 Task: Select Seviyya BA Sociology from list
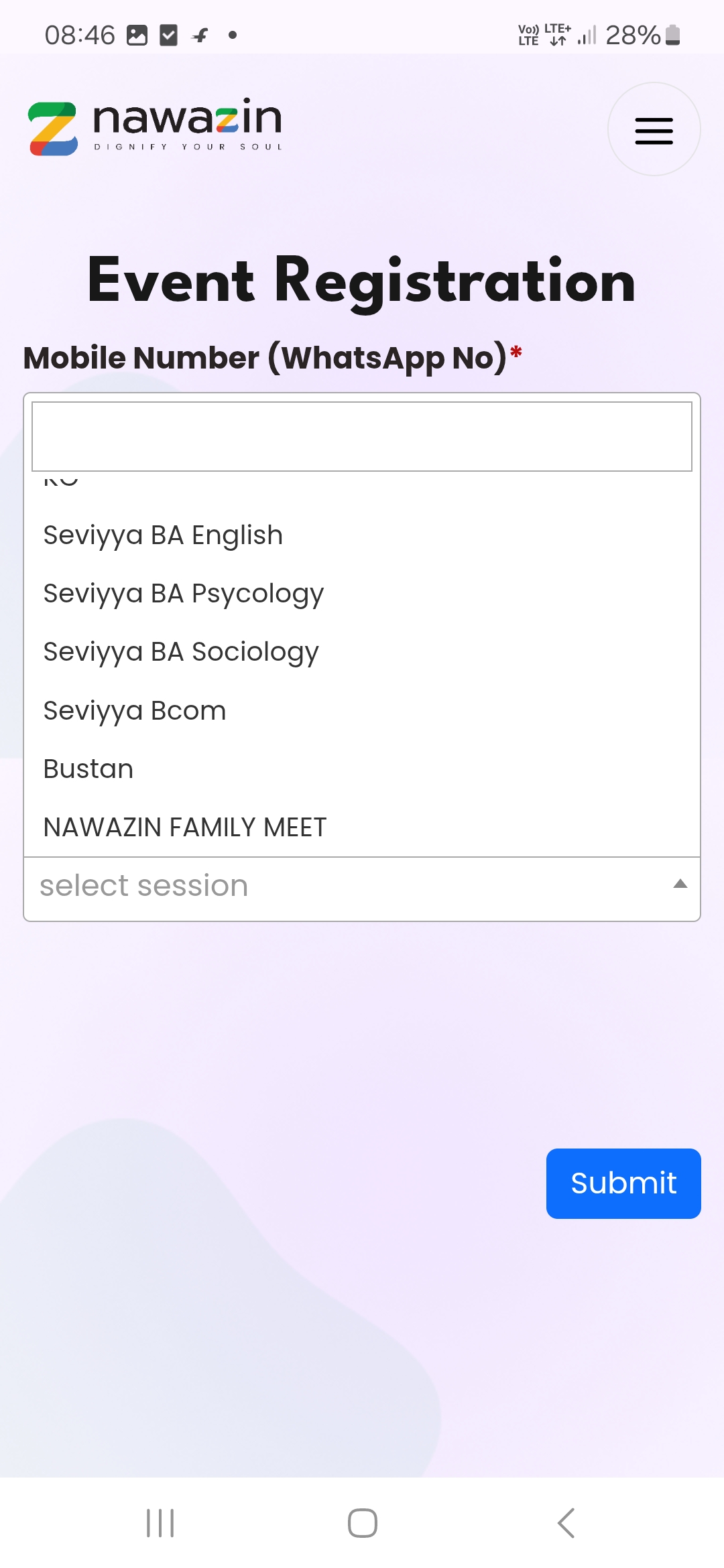pyautogui.click(x=181, y=652)
